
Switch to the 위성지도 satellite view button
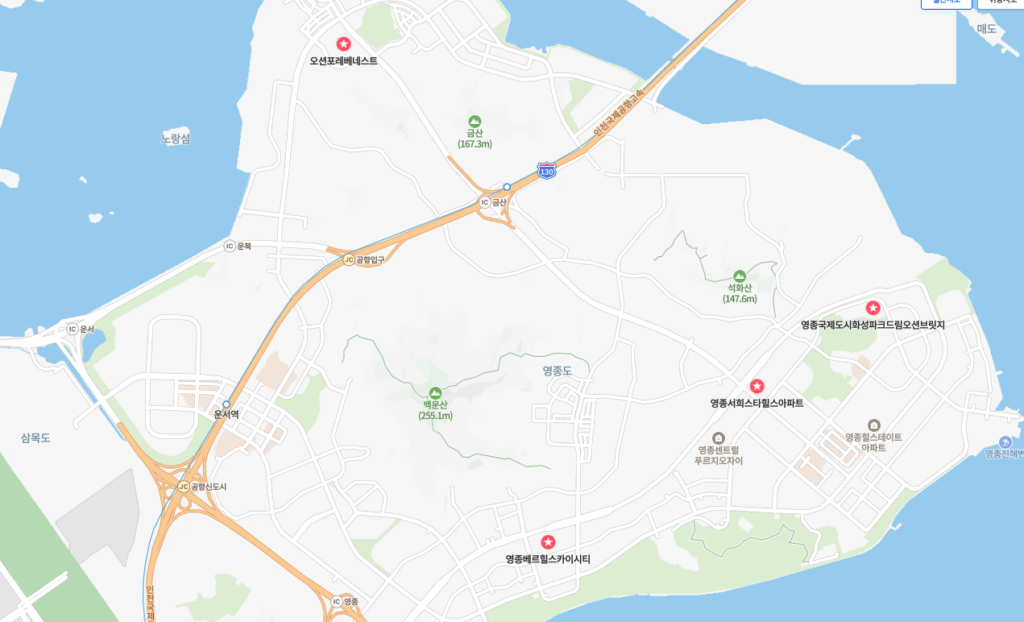click(1000, 3)
